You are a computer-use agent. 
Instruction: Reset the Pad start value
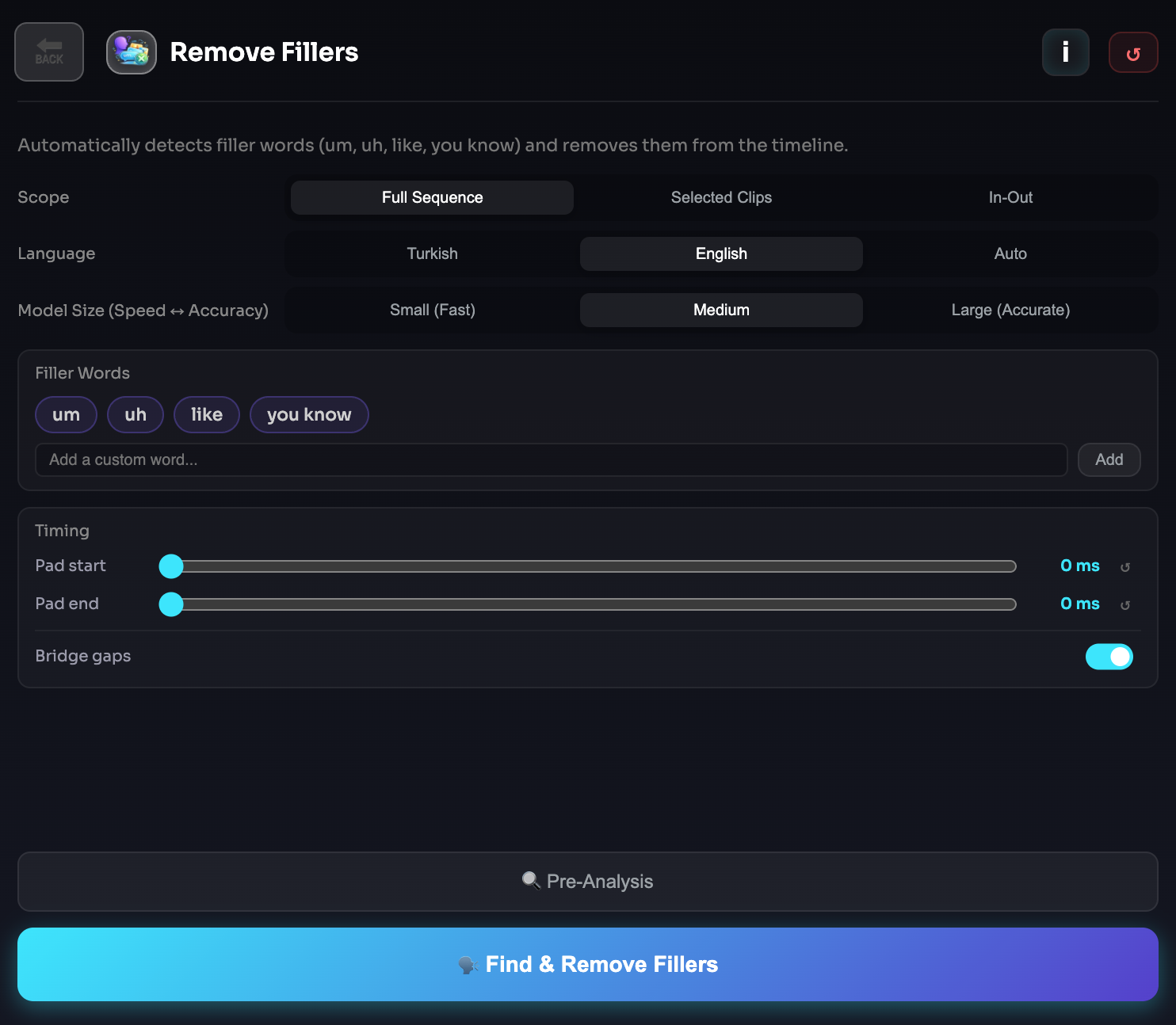point(1124,567)
